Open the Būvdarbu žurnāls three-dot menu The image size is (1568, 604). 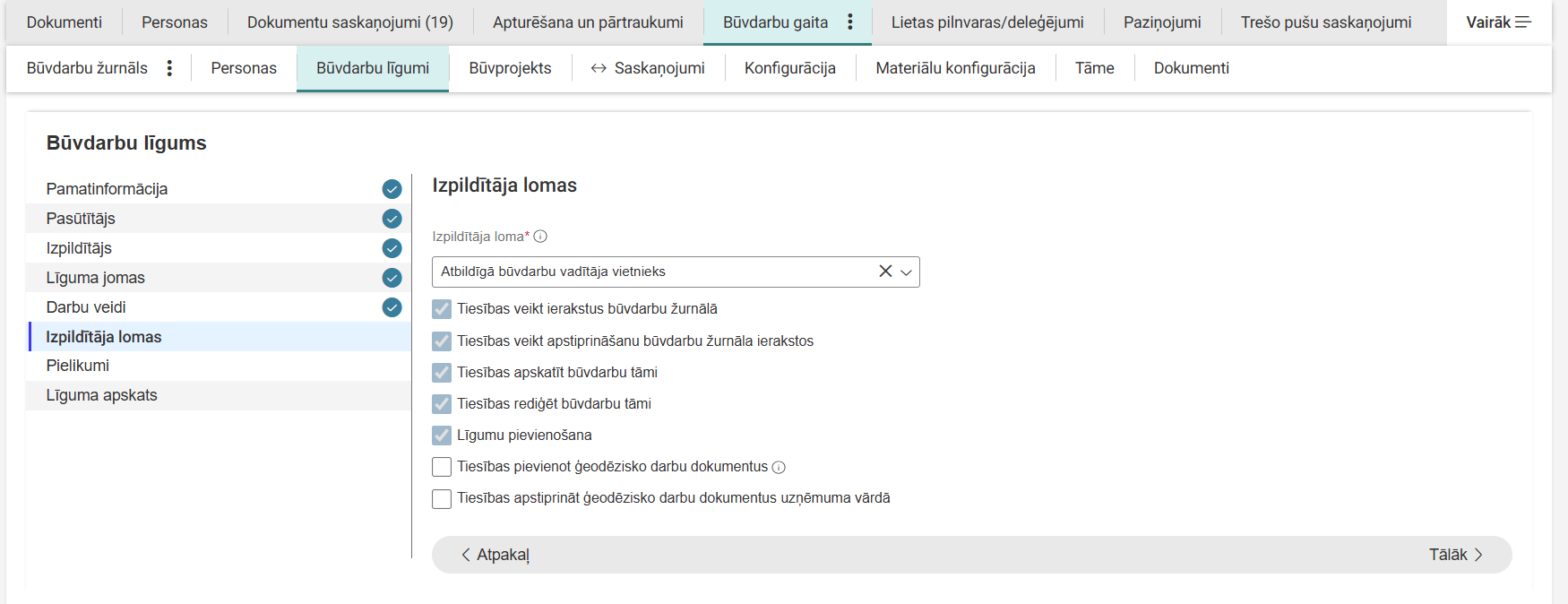click(x=169, y=68)
